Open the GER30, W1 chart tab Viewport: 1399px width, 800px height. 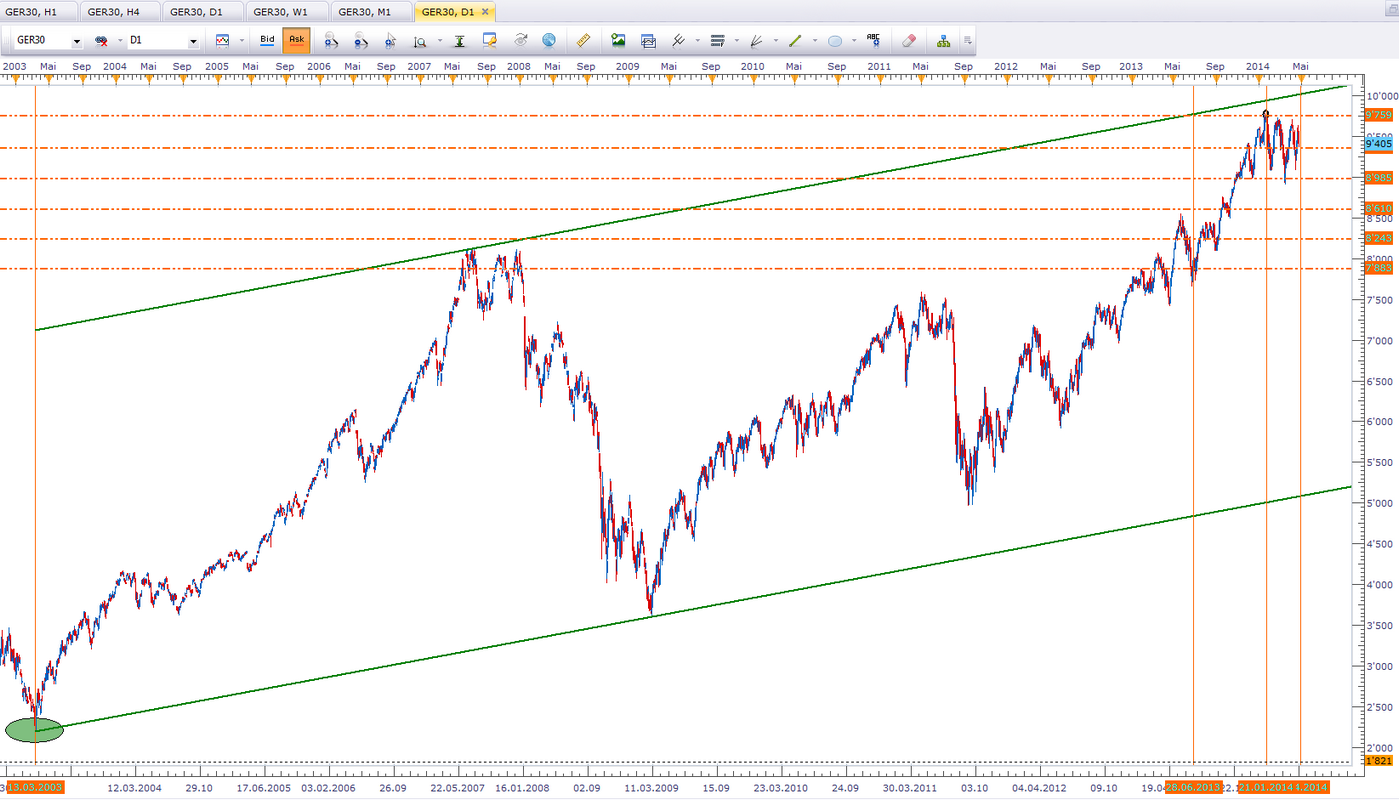(x=286, y=12)
